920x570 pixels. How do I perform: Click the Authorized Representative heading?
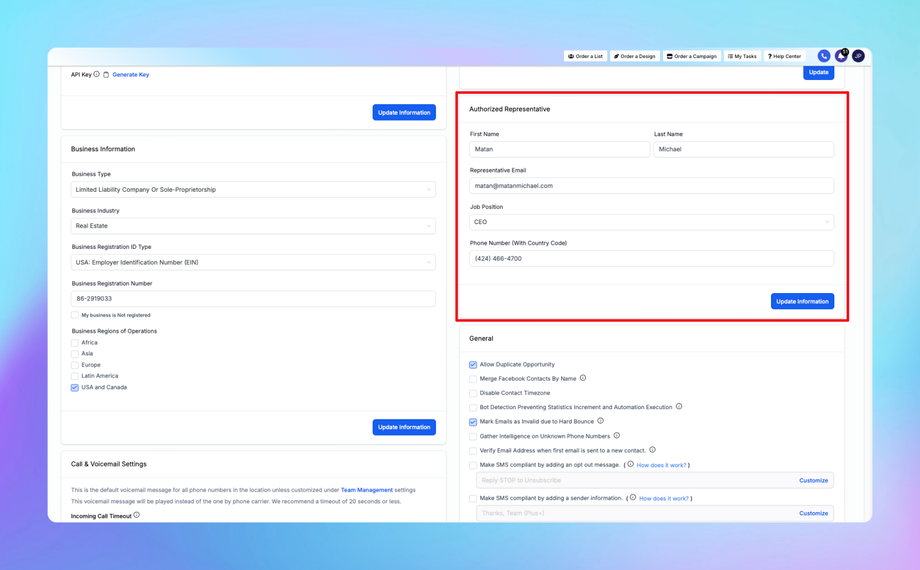[509, 109]
